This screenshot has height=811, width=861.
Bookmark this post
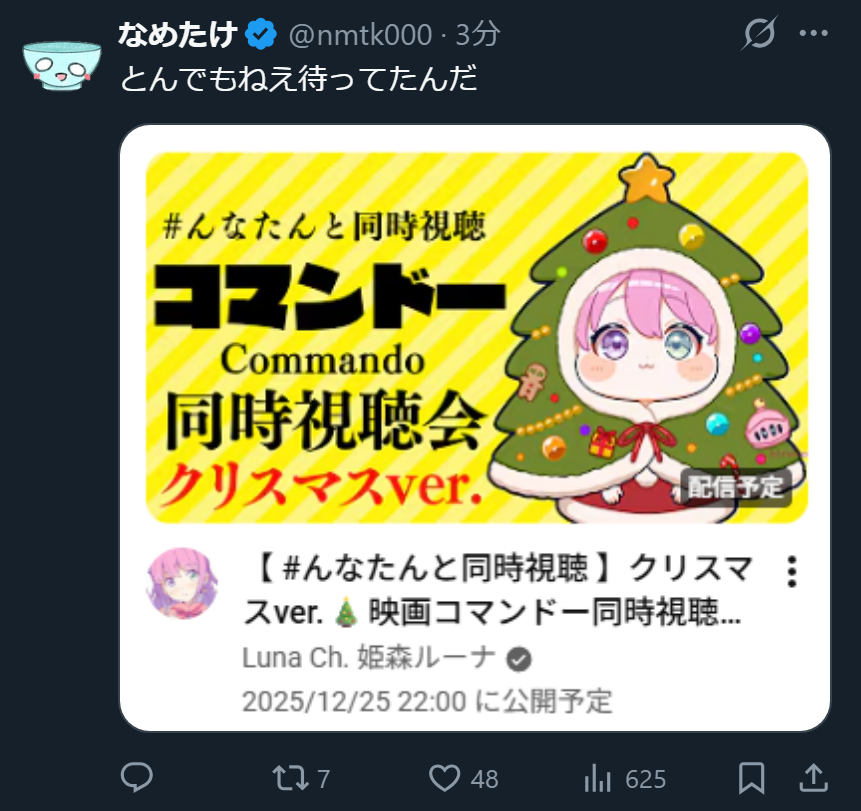tap(751, 778)
